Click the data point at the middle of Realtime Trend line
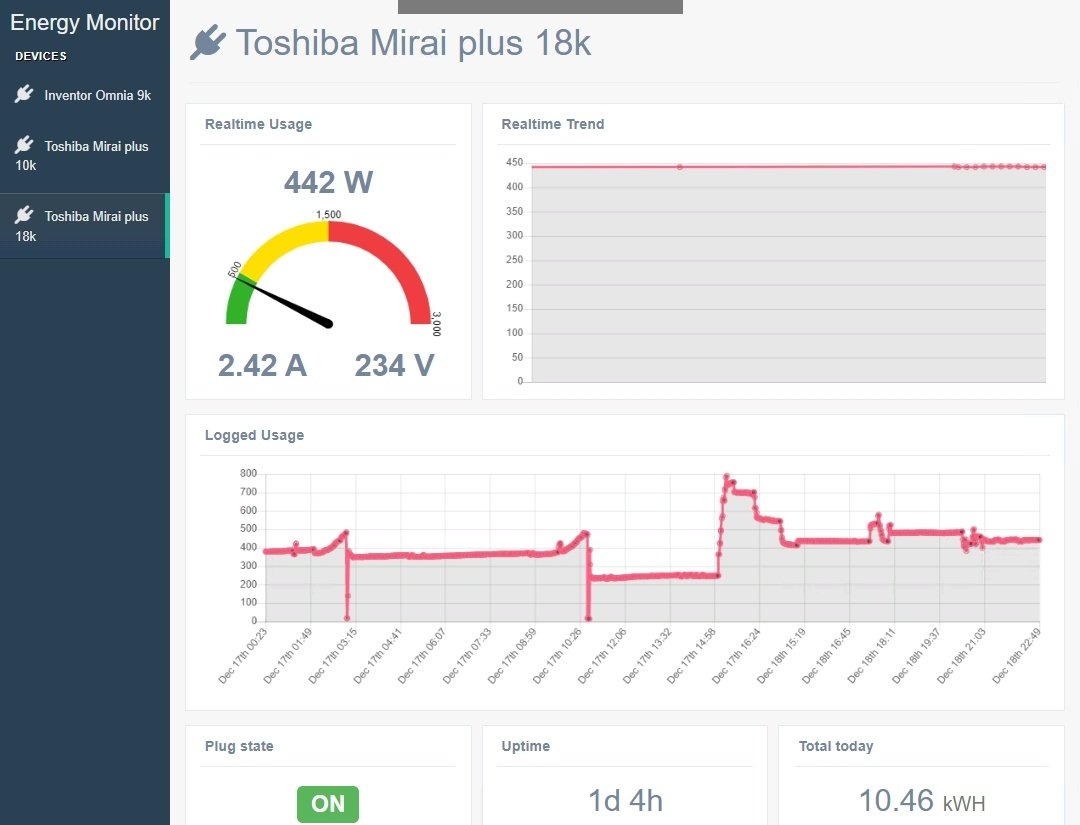This screenshot has width=1080, height=825. point(679,167)
